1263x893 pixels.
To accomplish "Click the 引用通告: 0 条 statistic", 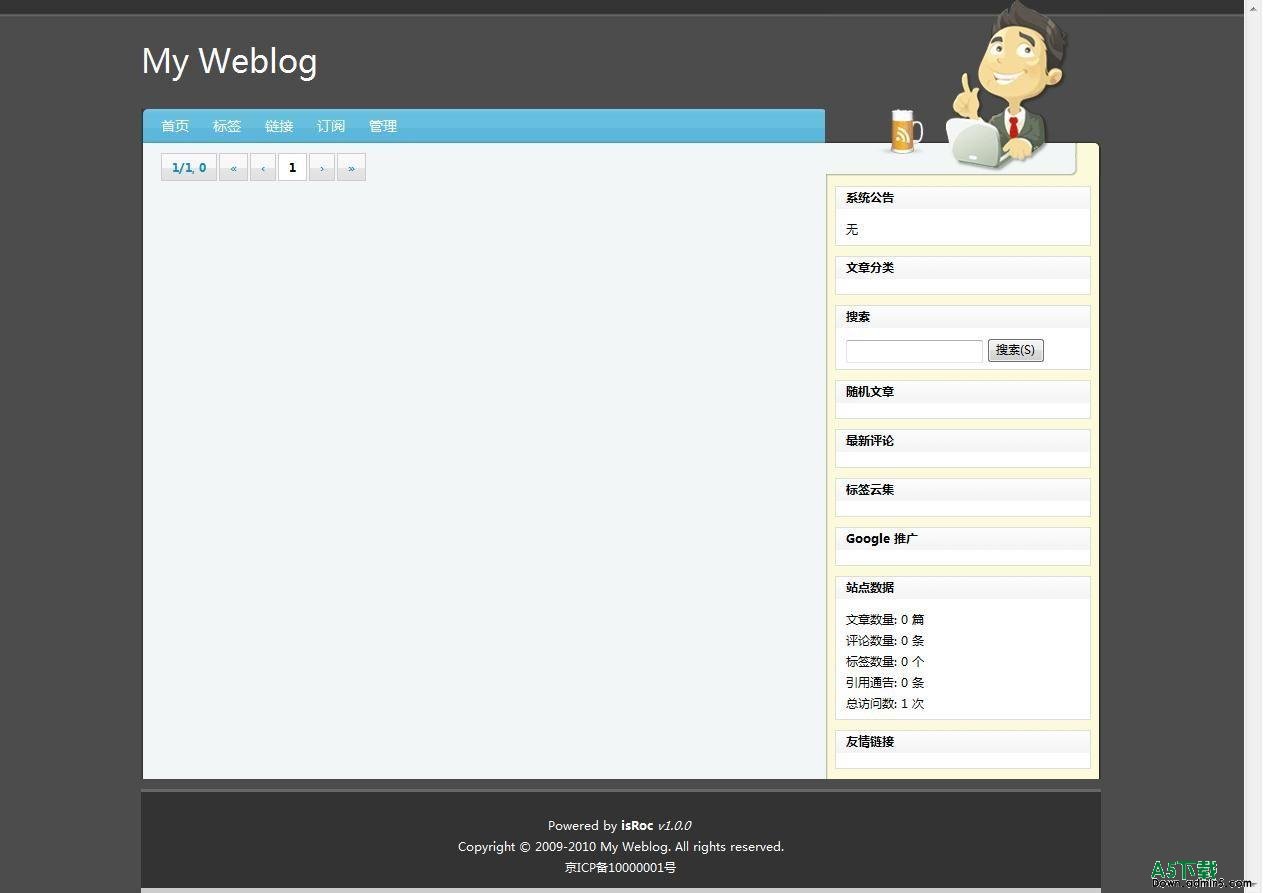I will 885,683.
